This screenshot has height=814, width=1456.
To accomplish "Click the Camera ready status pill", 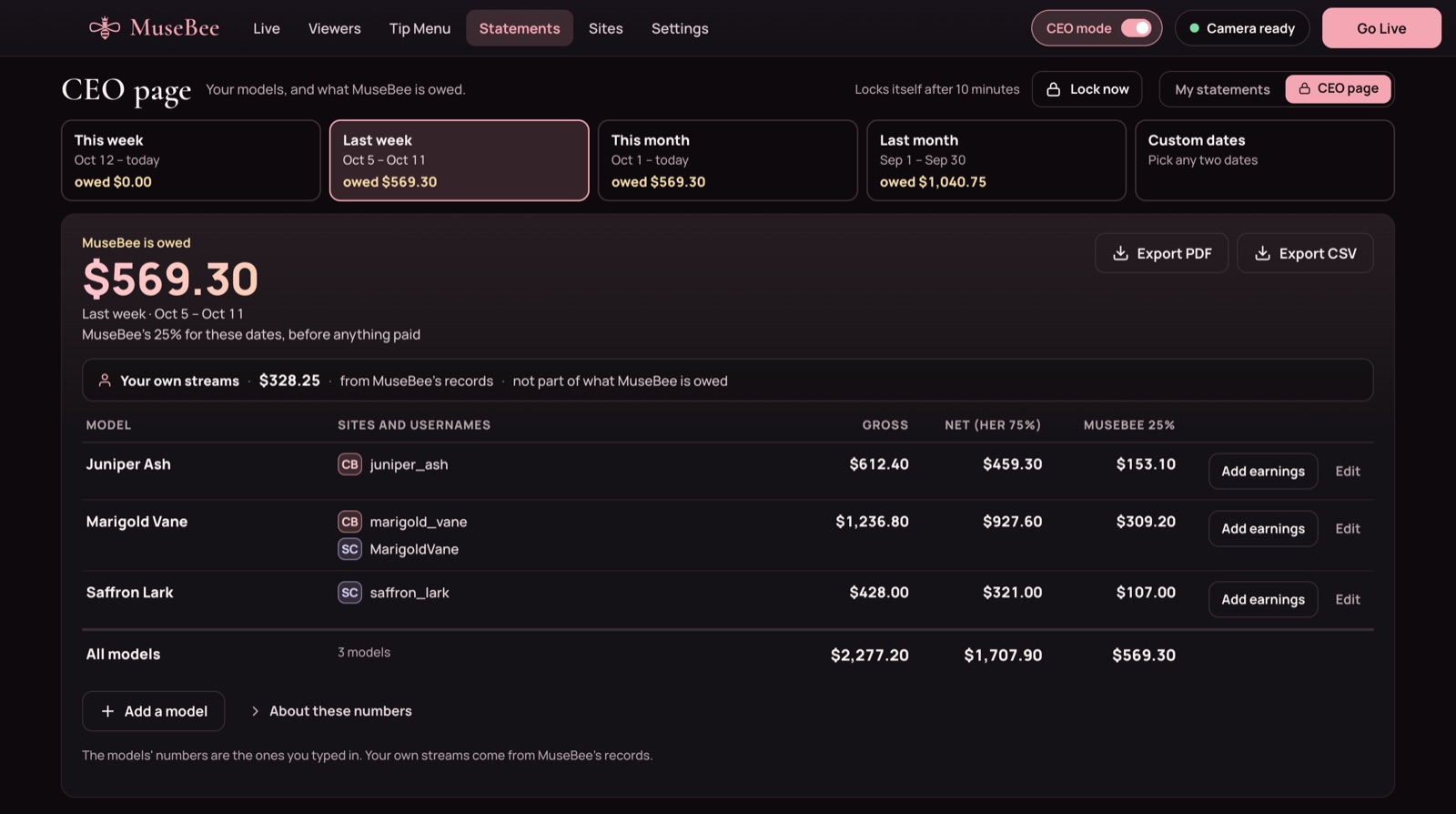I will pyautogui.click(x=1242, y=28).
